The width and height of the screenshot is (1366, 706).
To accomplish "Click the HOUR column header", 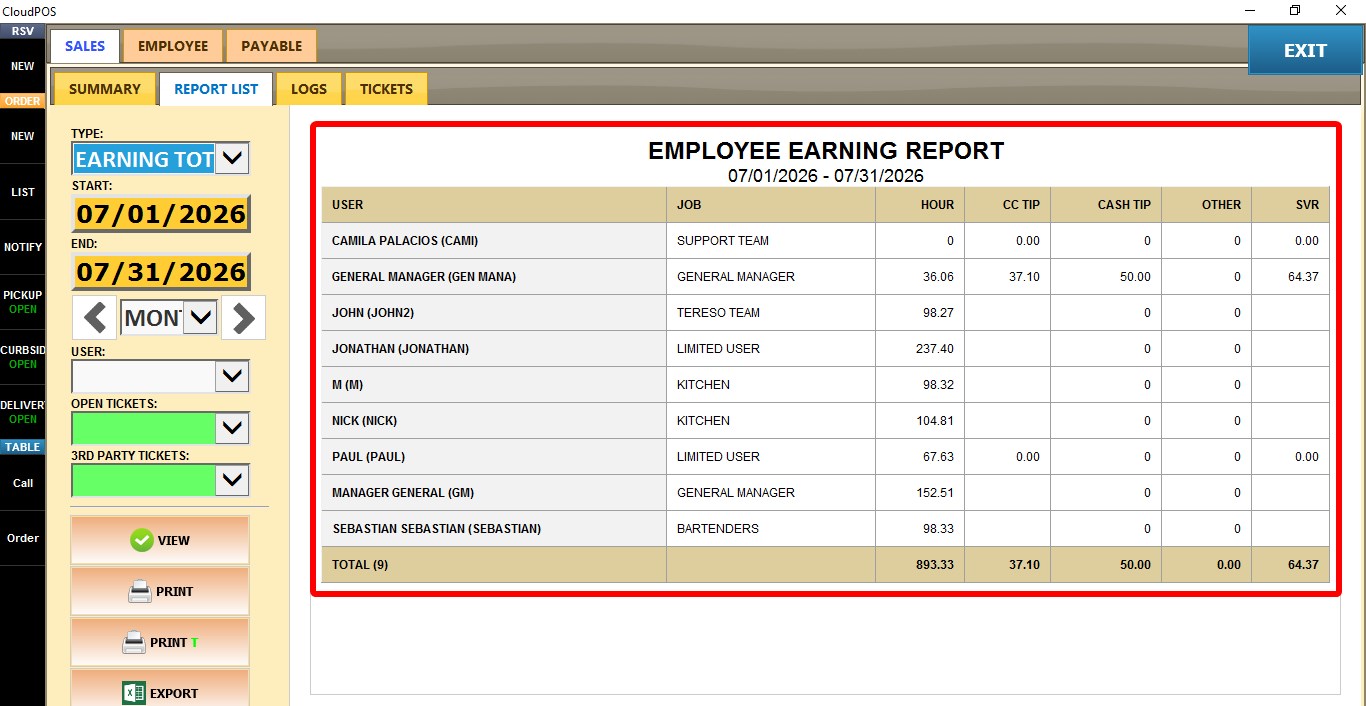I will click(x=919, y=204).
